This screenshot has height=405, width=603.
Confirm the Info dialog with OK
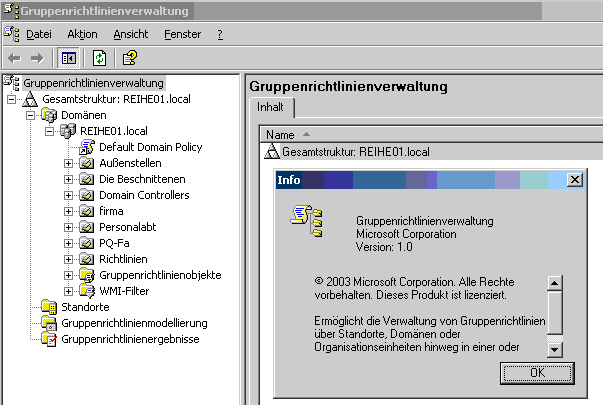tap(537, 373)
